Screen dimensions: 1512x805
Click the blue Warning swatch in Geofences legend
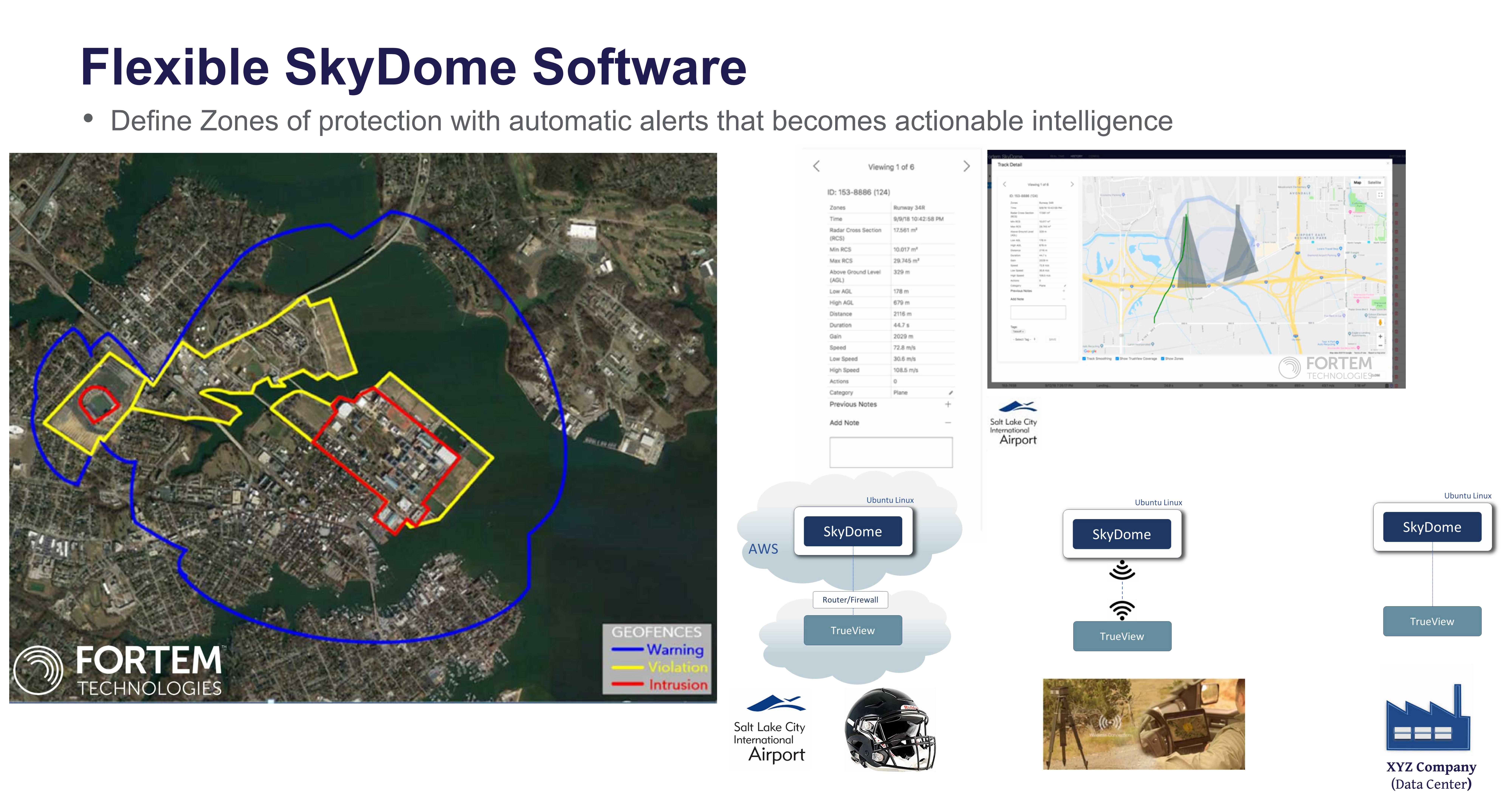pos(627,649)
